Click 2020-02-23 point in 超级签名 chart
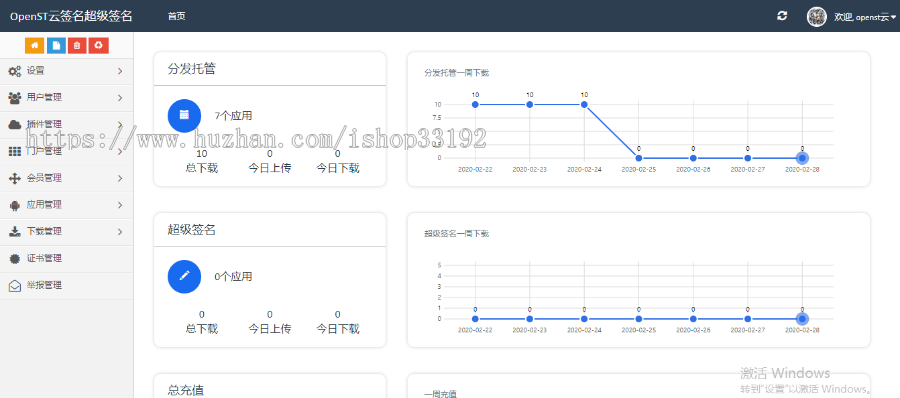 tap(529, 319)
